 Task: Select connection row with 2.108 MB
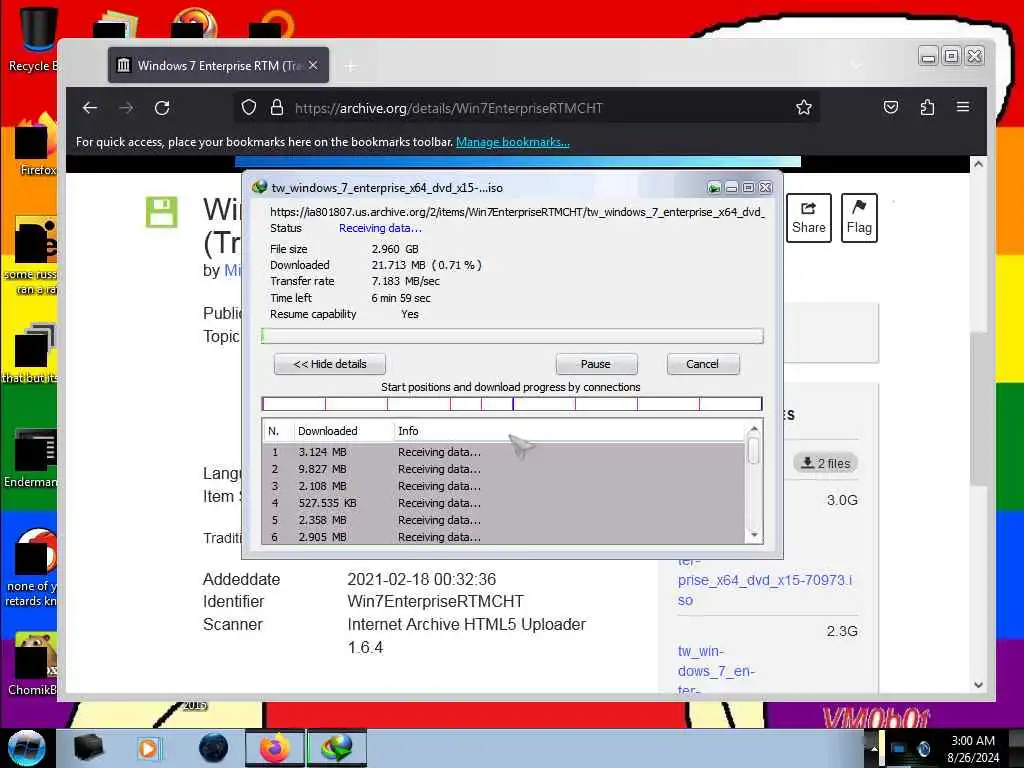tap(503, 486)
